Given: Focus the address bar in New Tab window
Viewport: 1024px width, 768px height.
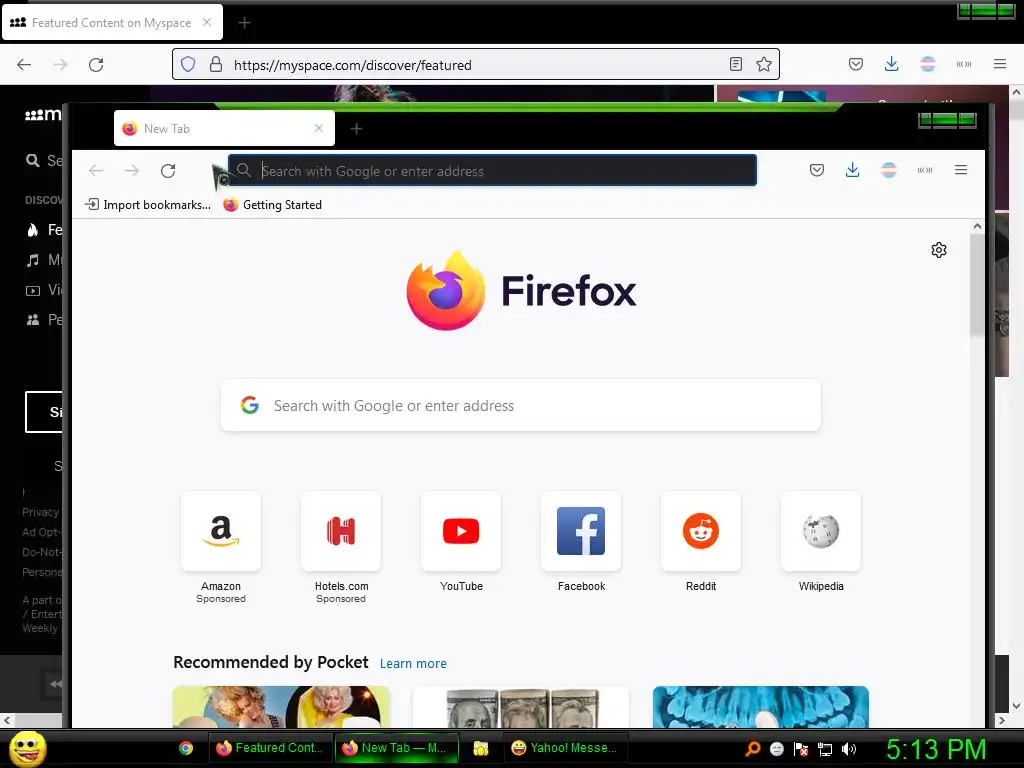Looking at the screenshot, I should pos(492,170).
